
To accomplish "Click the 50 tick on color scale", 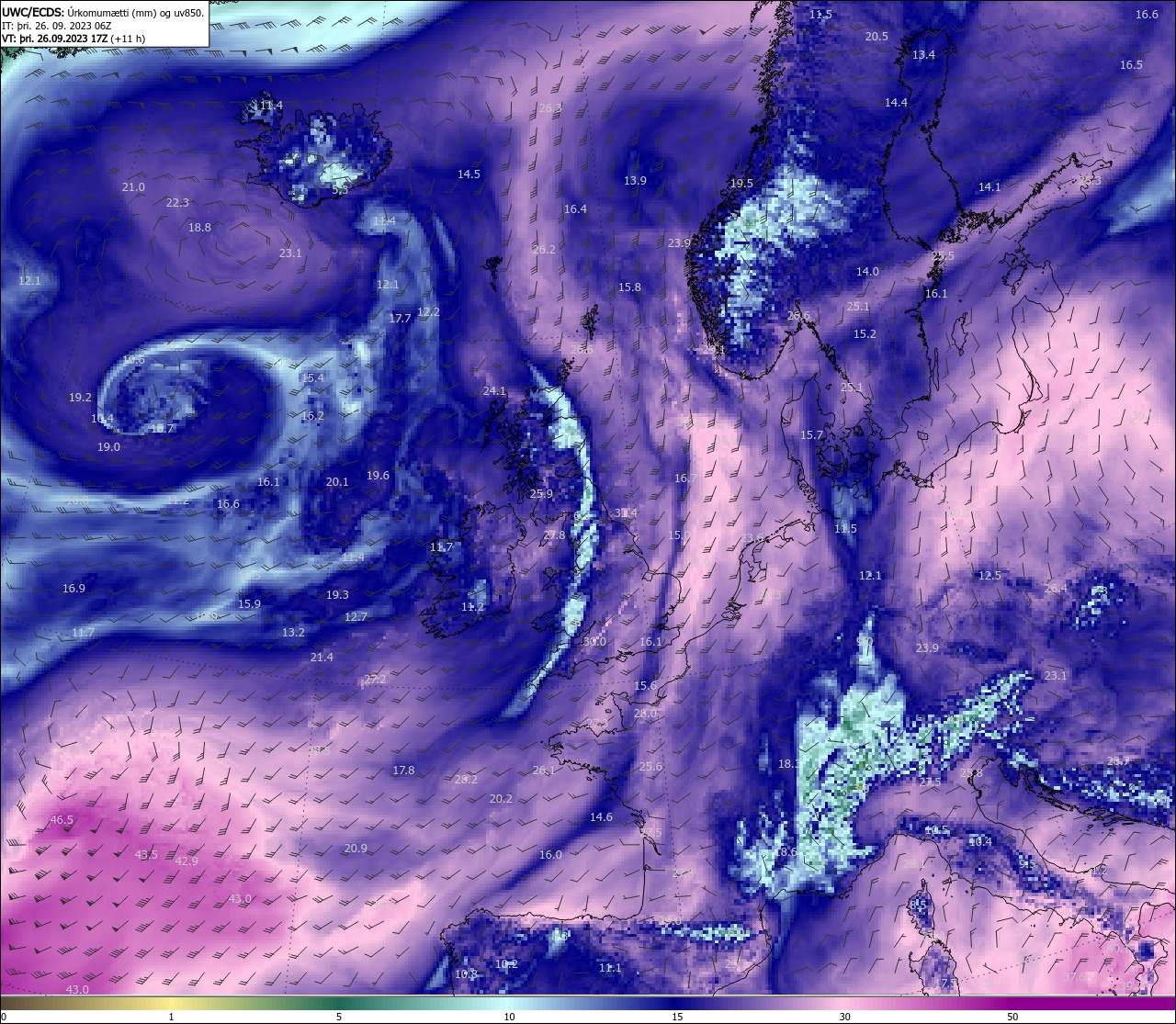I will click(x=1012, y=1017).
